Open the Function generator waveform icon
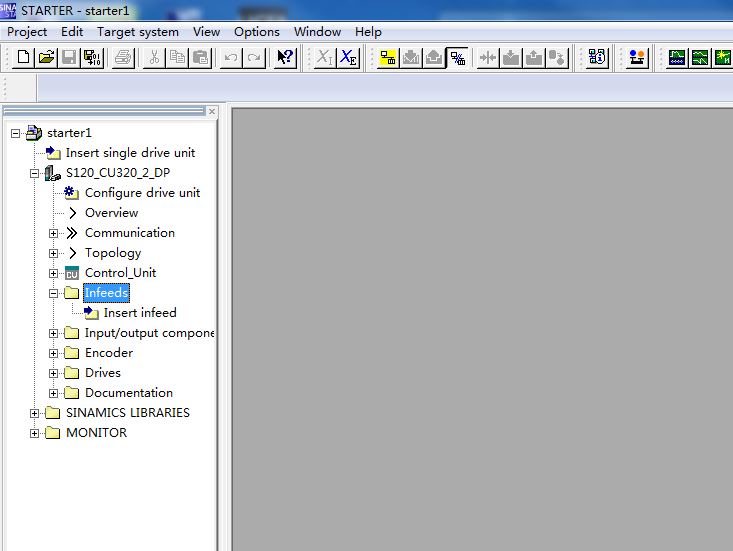 click(x=700, y=57)
